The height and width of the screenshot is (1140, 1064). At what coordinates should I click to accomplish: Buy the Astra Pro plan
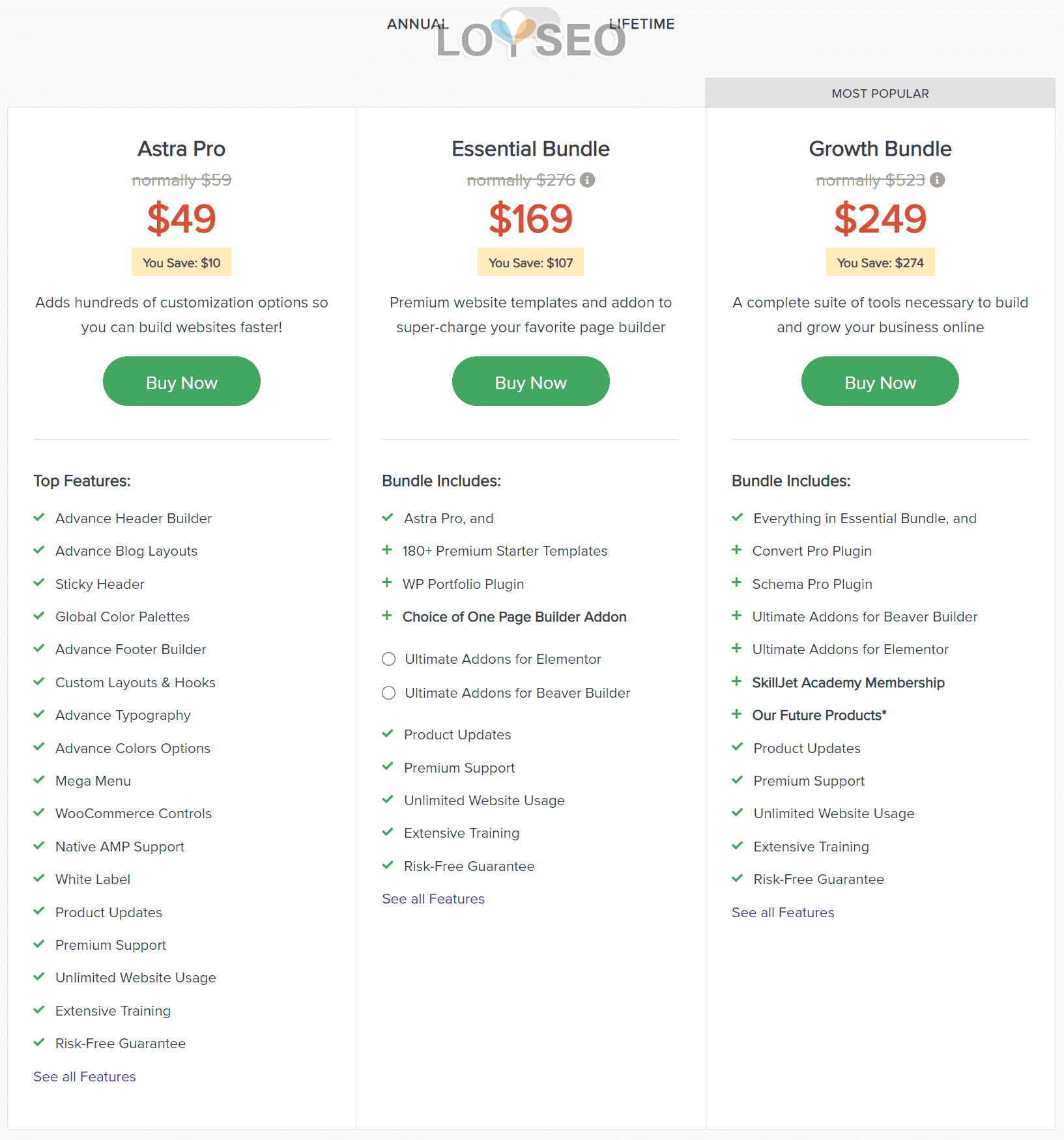[x=182, y=381]
